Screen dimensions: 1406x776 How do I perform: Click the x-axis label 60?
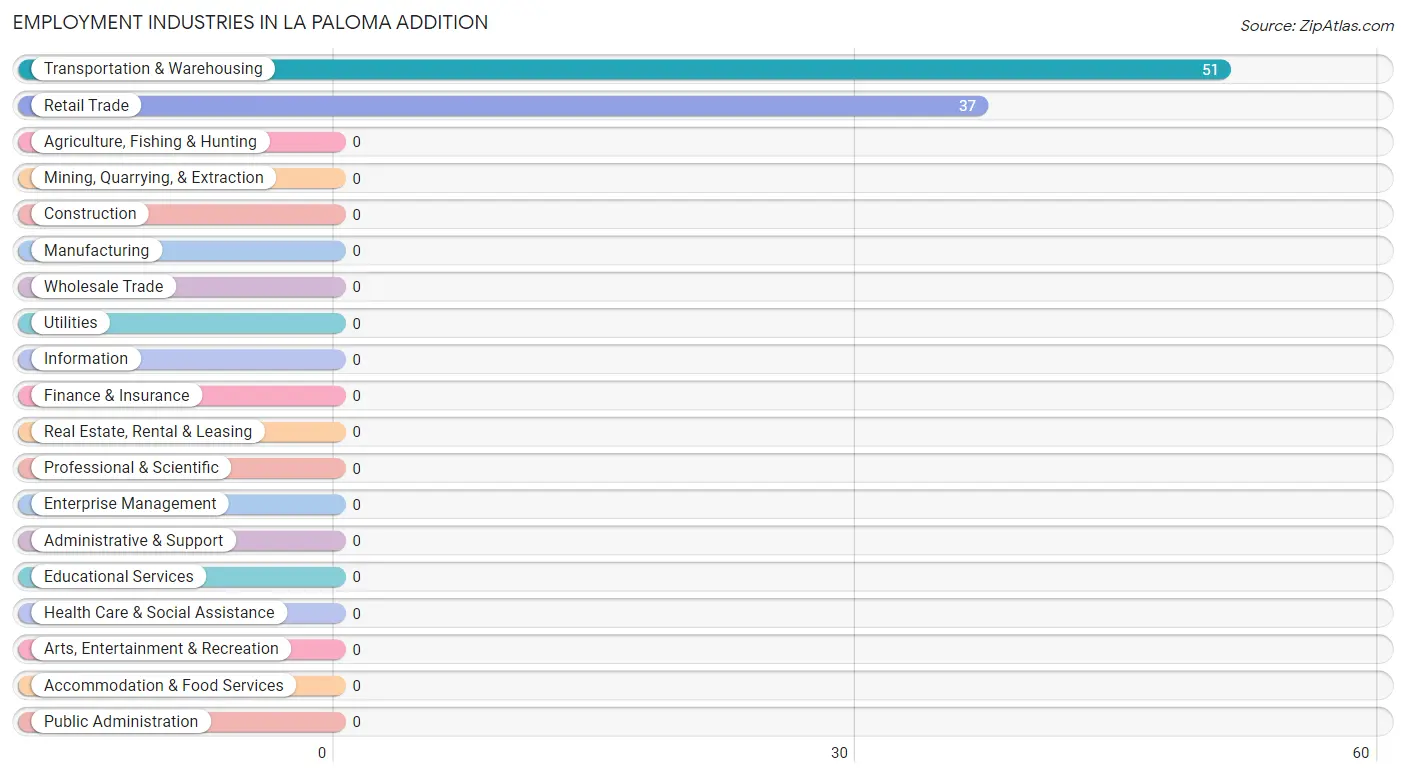1360,753
